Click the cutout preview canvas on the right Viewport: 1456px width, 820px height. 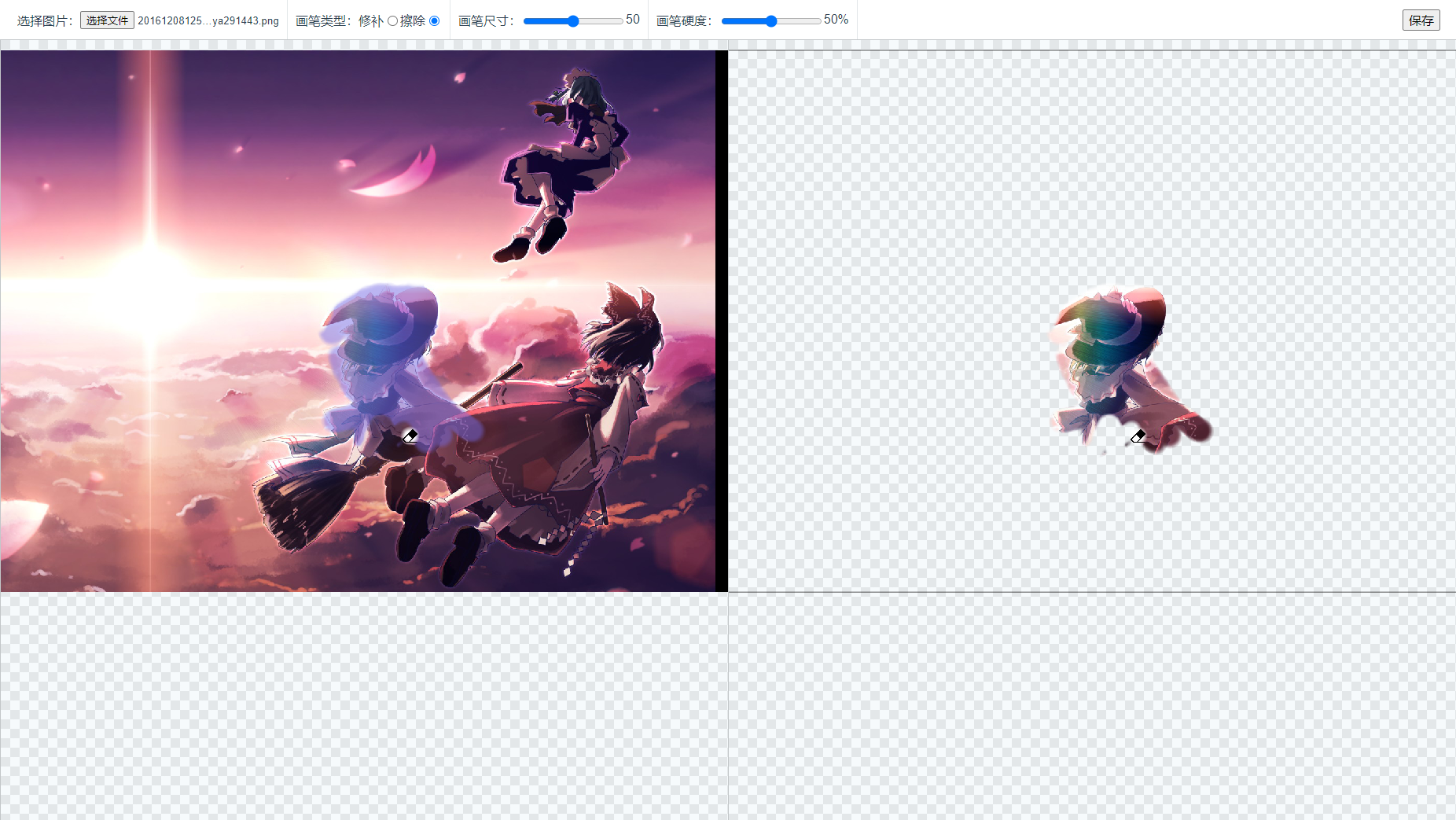pos(1092,321)
